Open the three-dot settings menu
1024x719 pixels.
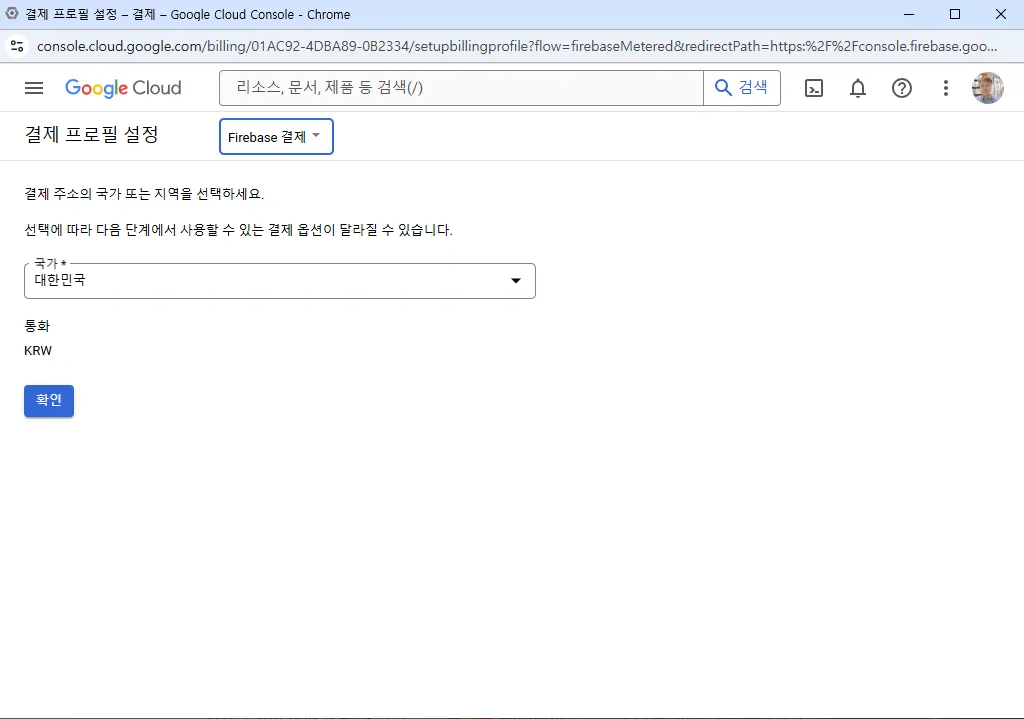pyautogui.click(x=946, y=88)
